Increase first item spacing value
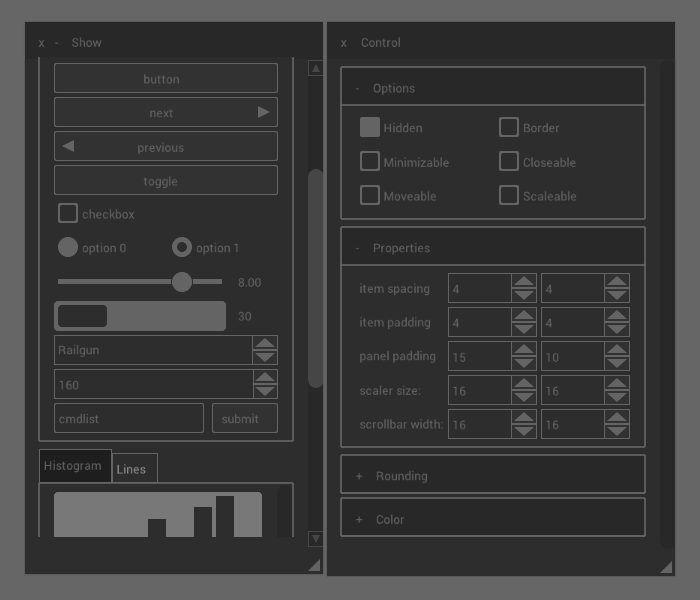Image resolution: width=700 pixels, height=600 pixels. click(x=524, y=281)
